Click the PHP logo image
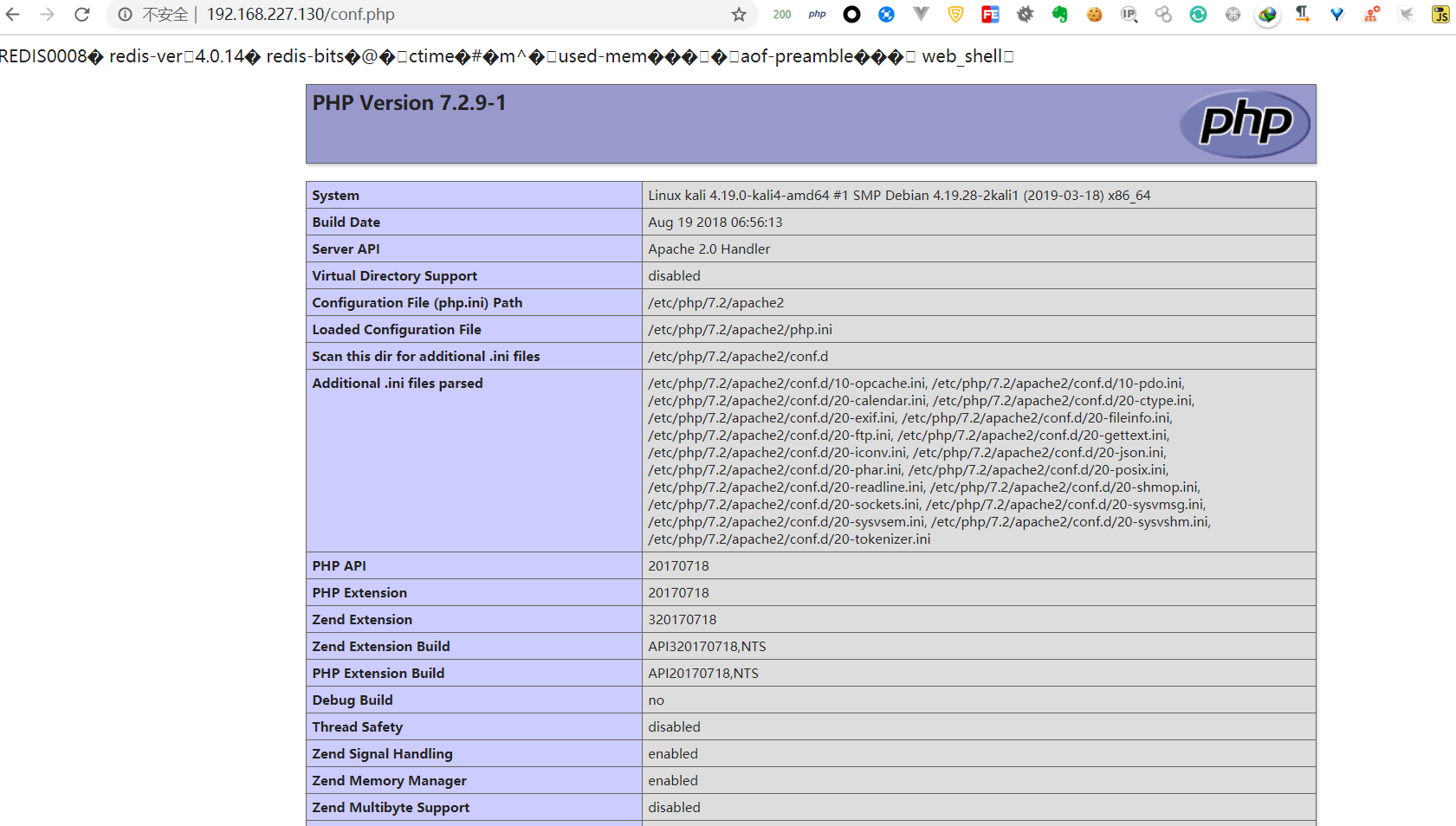This screenshot has width=1456, height=826. (1245, 124)
